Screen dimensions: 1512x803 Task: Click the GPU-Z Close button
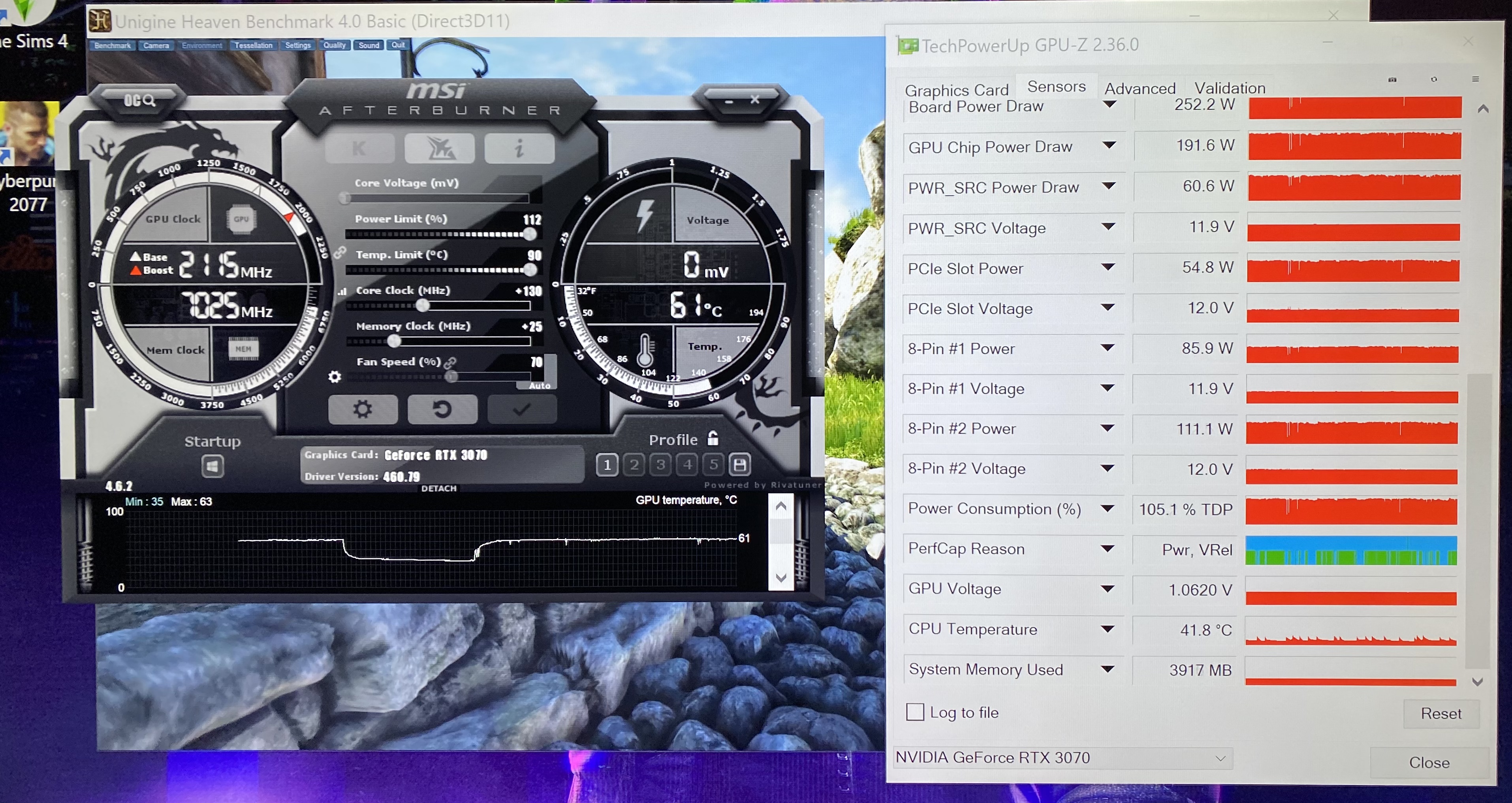[1429, 762]
